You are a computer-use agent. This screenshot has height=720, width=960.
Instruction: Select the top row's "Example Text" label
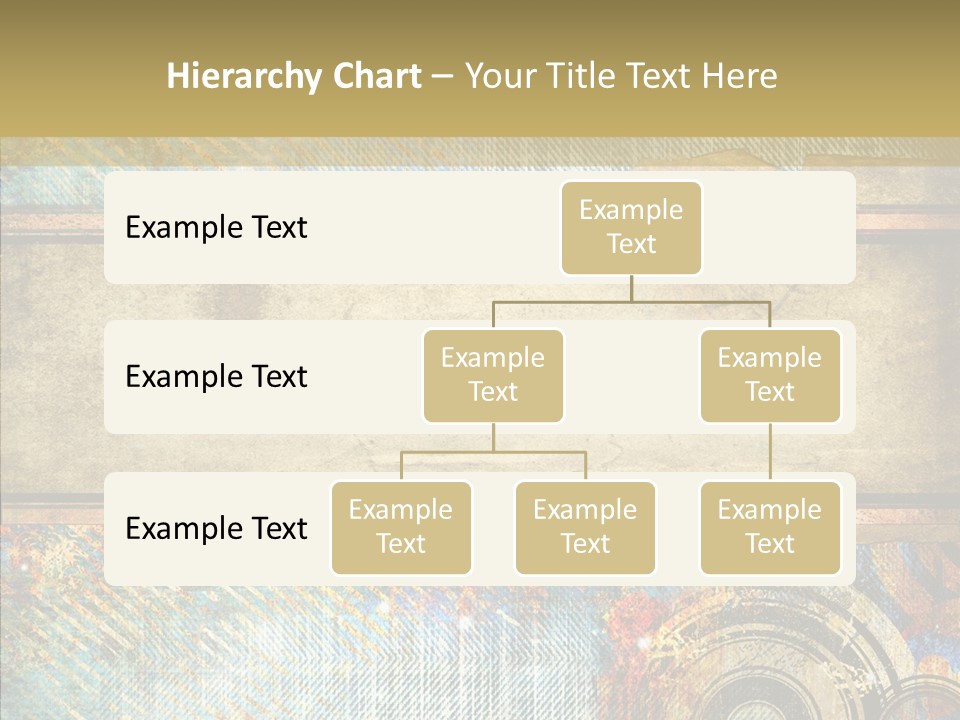coord(216,228)
